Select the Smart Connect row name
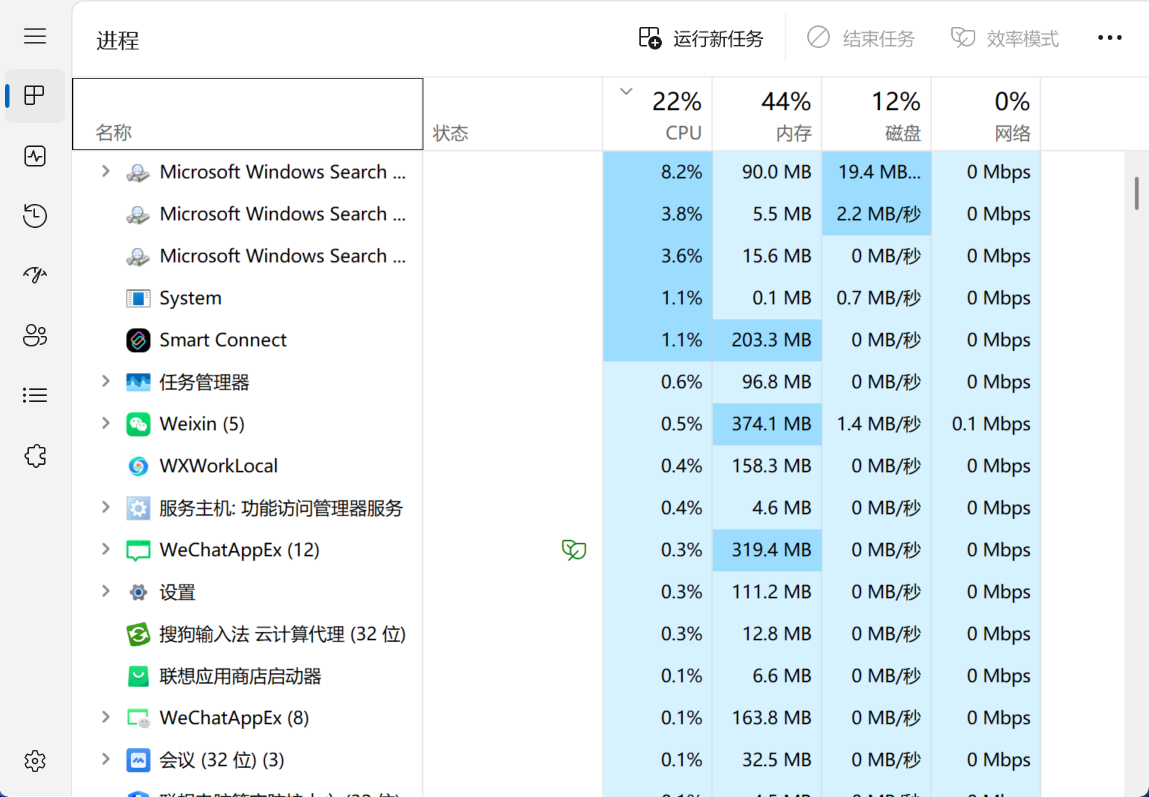The image size is (1149, 797). click(x=223, y=340)
